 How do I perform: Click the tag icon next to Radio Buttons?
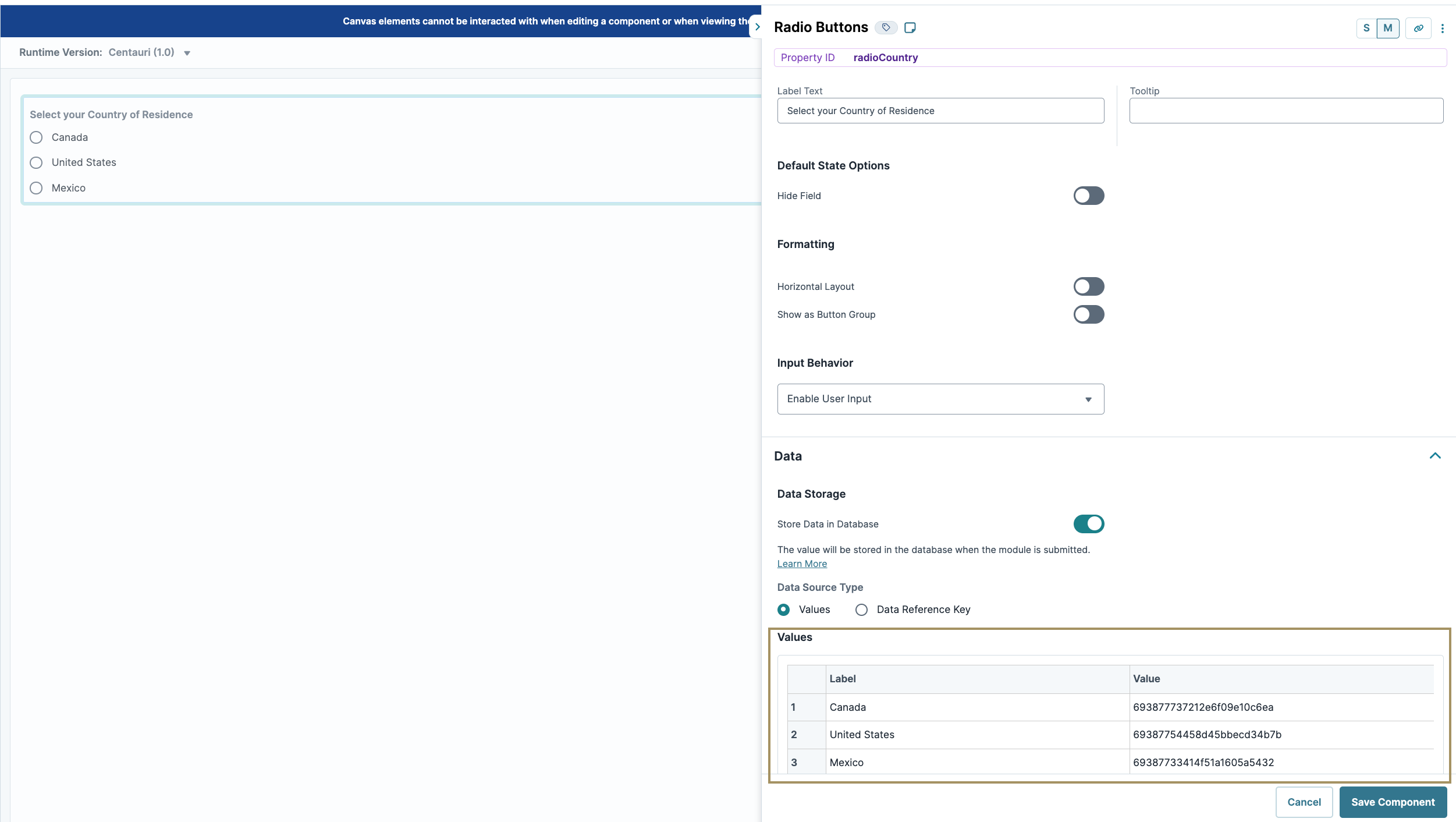[885, 27]
